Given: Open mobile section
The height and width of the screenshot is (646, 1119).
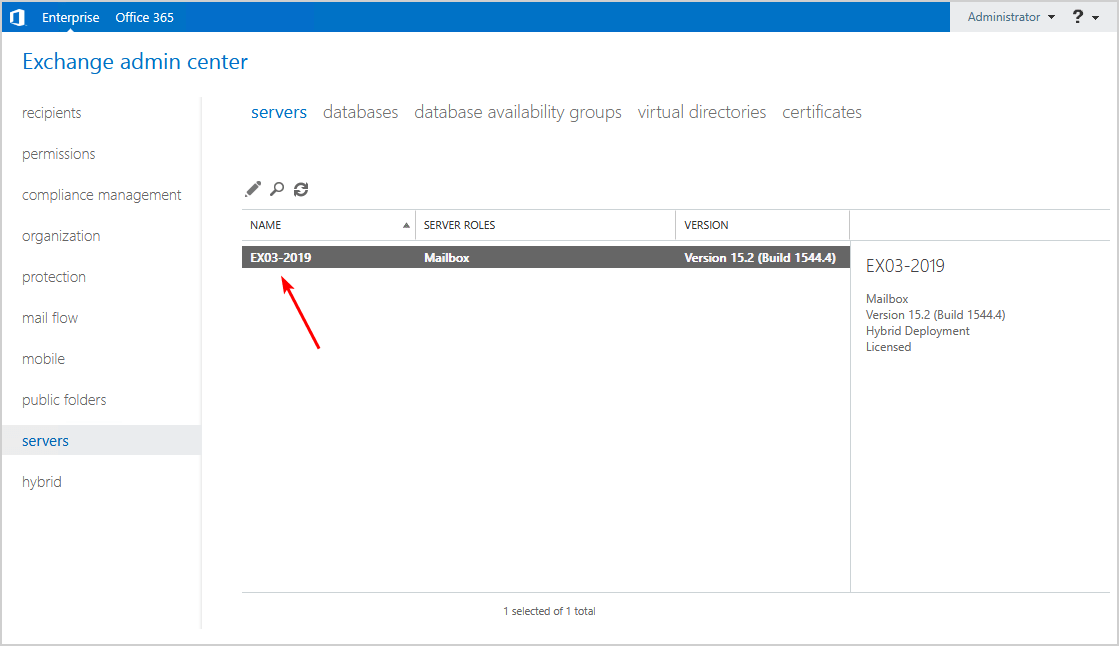Looking at the screenshot, I should click(x=44, y=359).
